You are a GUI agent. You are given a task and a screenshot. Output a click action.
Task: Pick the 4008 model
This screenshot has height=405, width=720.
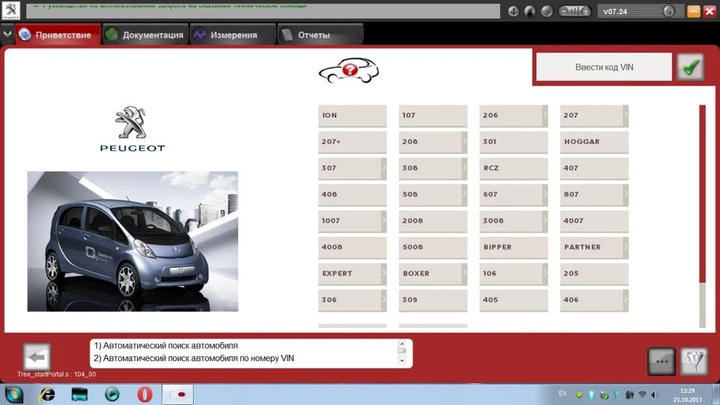[352, 247]
